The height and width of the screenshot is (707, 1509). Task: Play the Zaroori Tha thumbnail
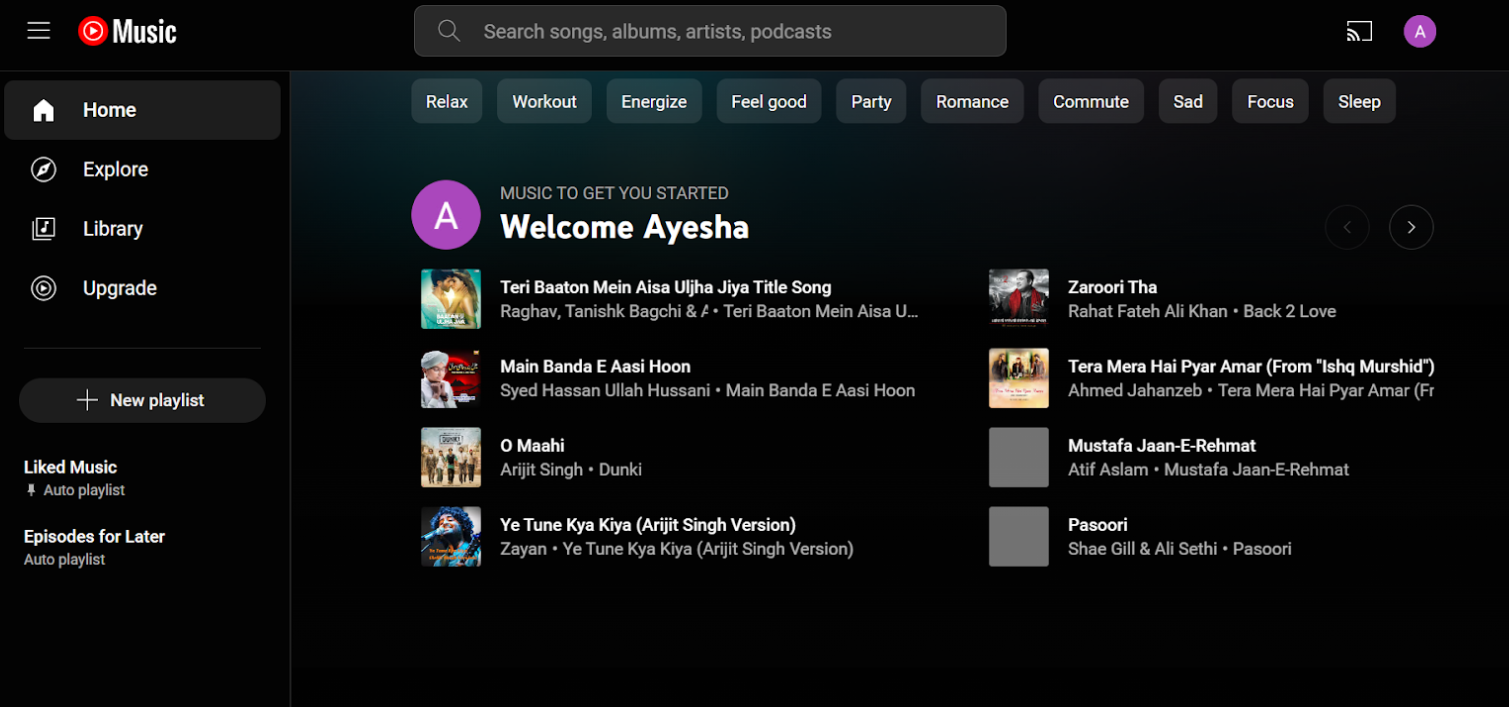pyautogui.click(x=1019, y=299)
